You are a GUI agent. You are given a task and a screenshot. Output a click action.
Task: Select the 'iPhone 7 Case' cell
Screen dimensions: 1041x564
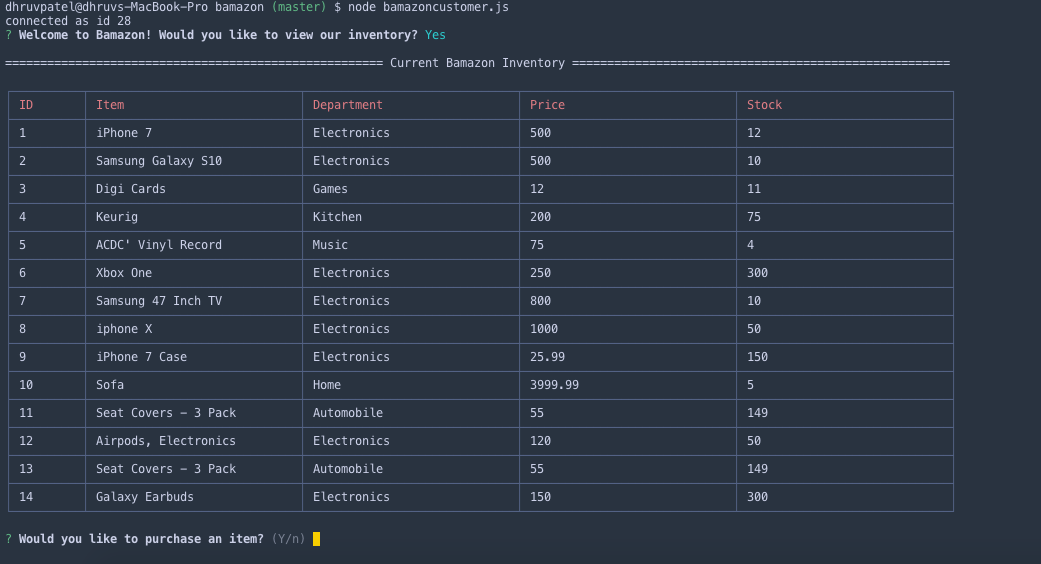pos(141,357)
